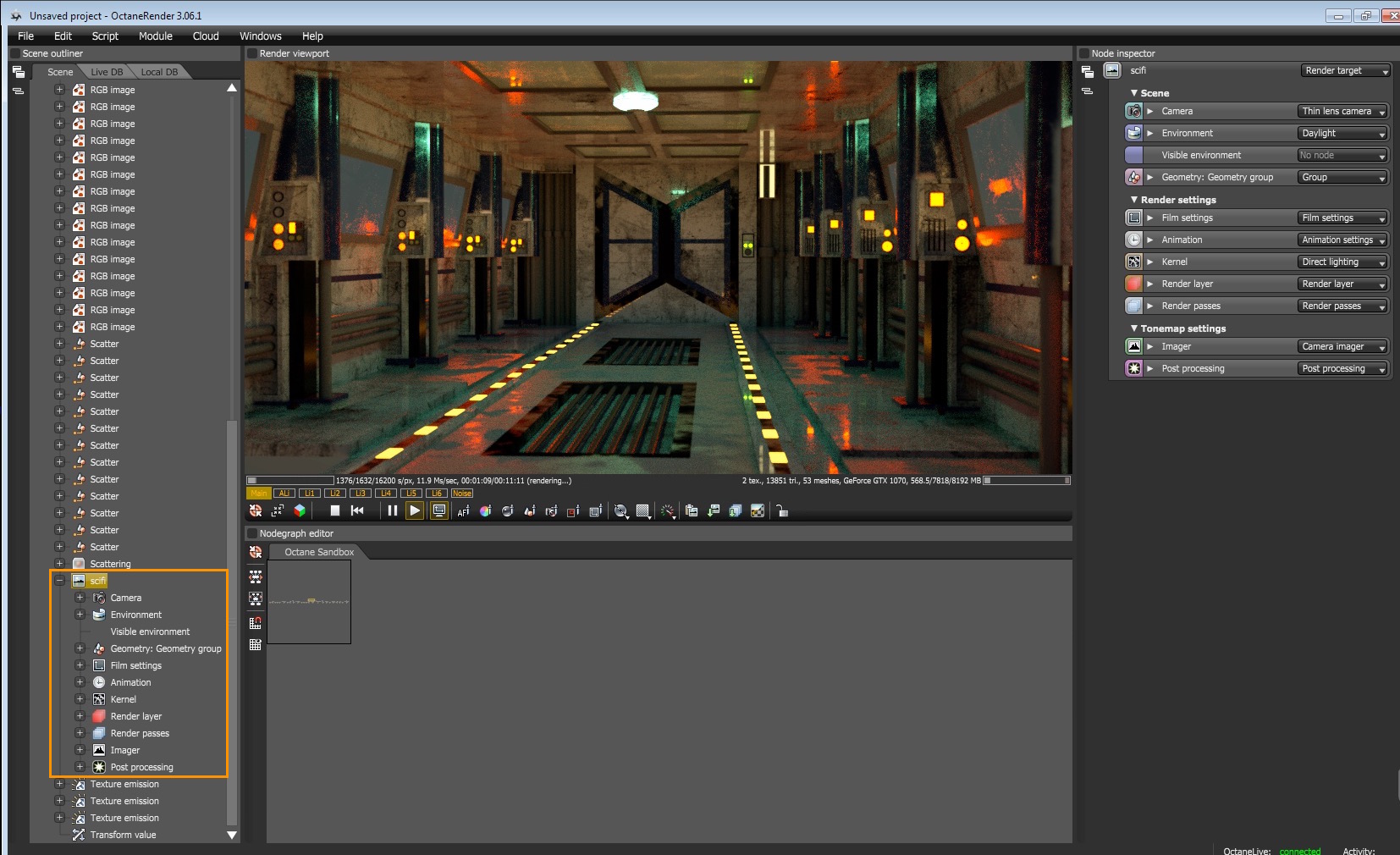Toggle the Node inspector panel checkbox

(x=1083, y=53)
